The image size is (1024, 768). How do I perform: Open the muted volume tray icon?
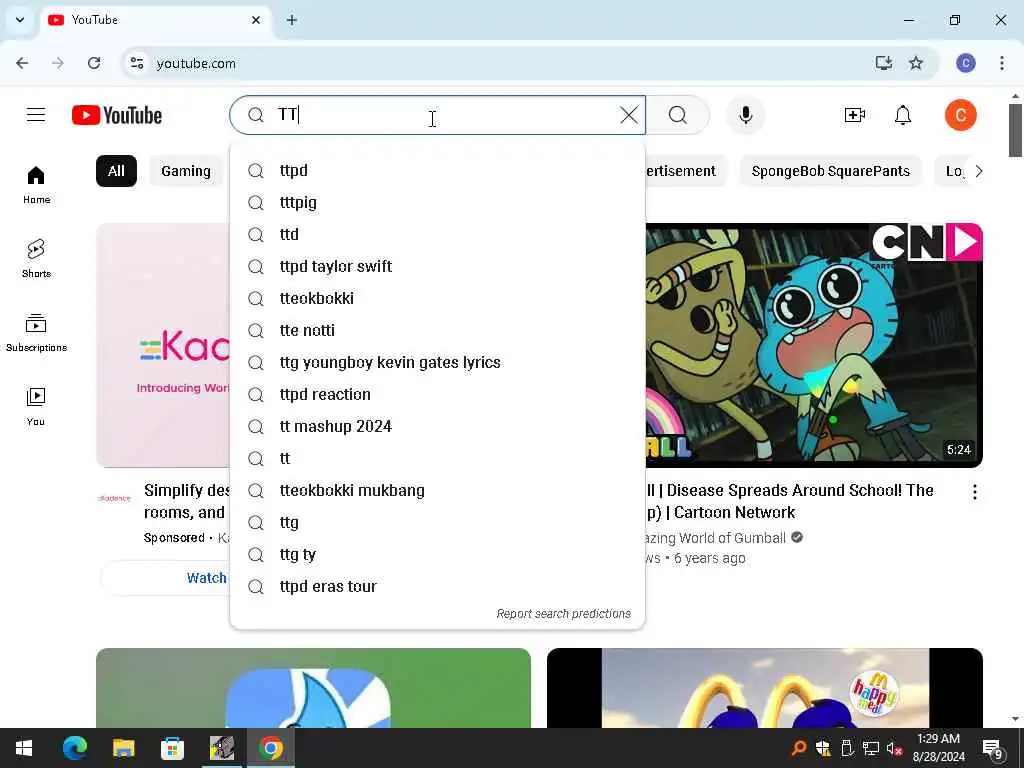(x=894, y=748)
